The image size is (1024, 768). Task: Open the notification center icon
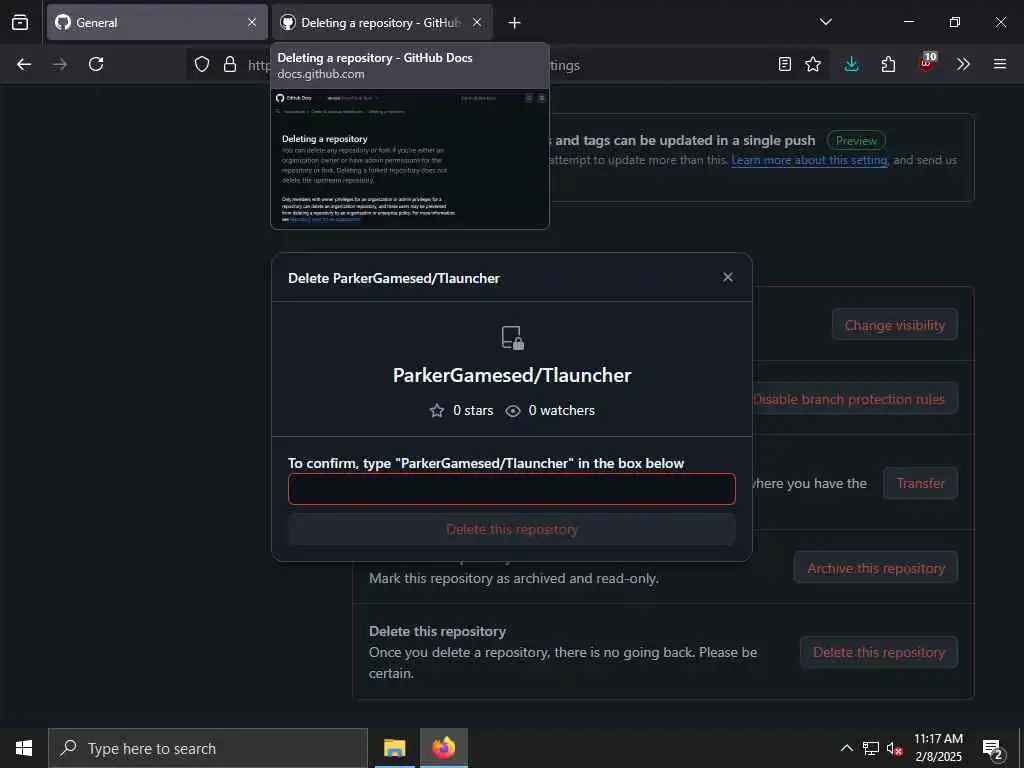click(x=992, y=749)
